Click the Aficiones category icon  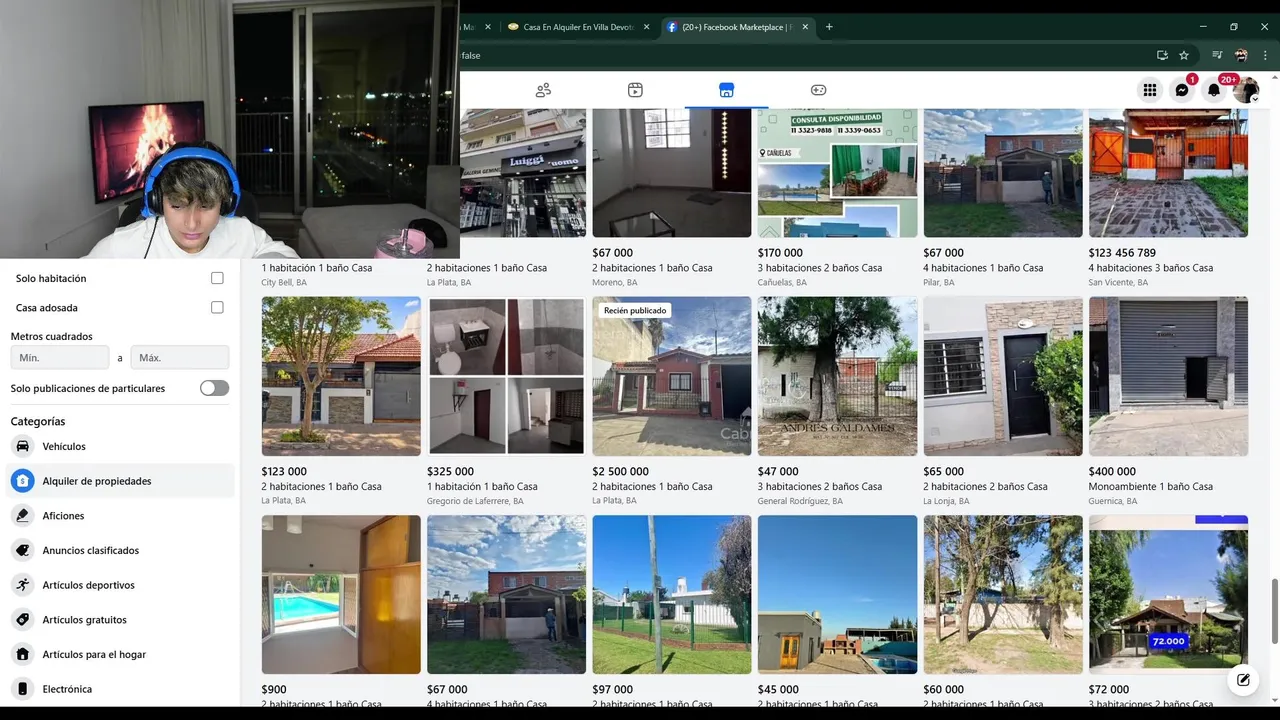click(x=22, y=516)
